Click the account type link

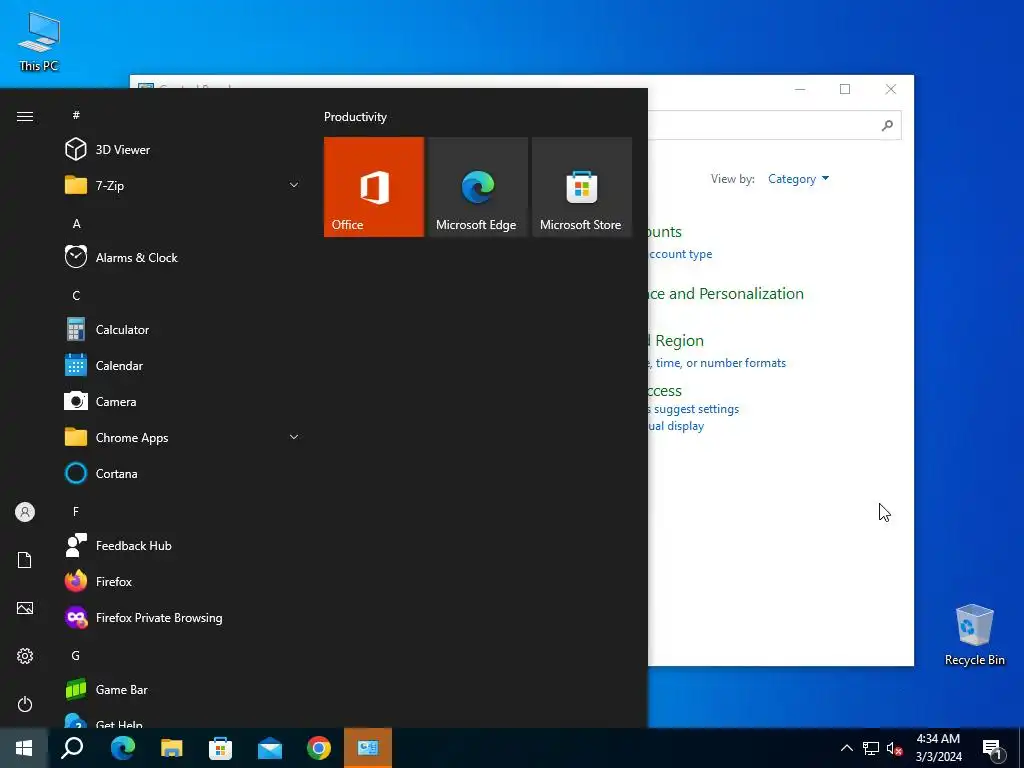pyautogui.click(x=680, y=254)
